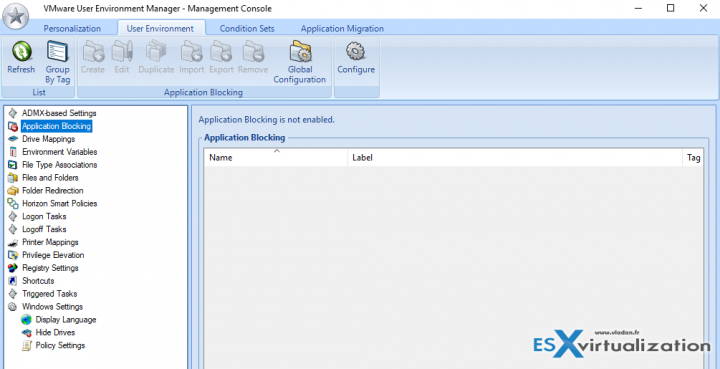The image size is (720, 369).
Task: Click the Drive Mappings tree icon
Action: click(x=13, y=139)
